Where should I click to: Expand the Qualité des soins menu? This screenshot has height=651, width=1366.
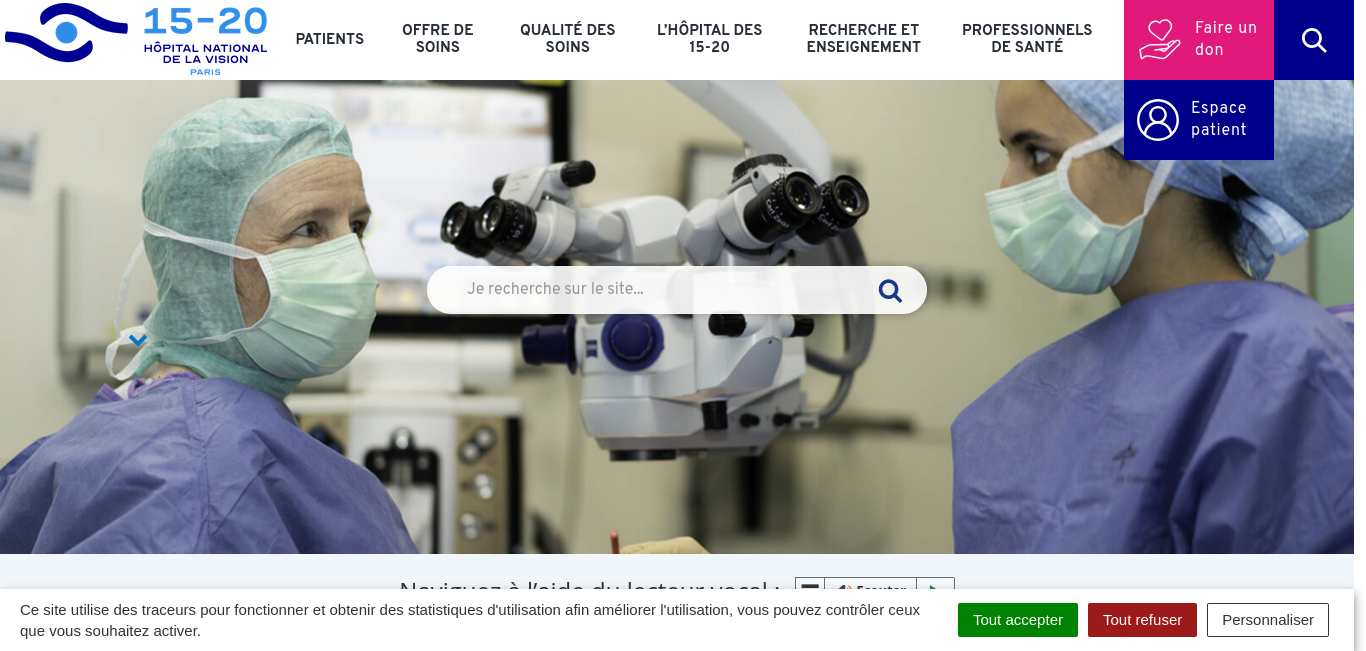[x=568, y=39]
